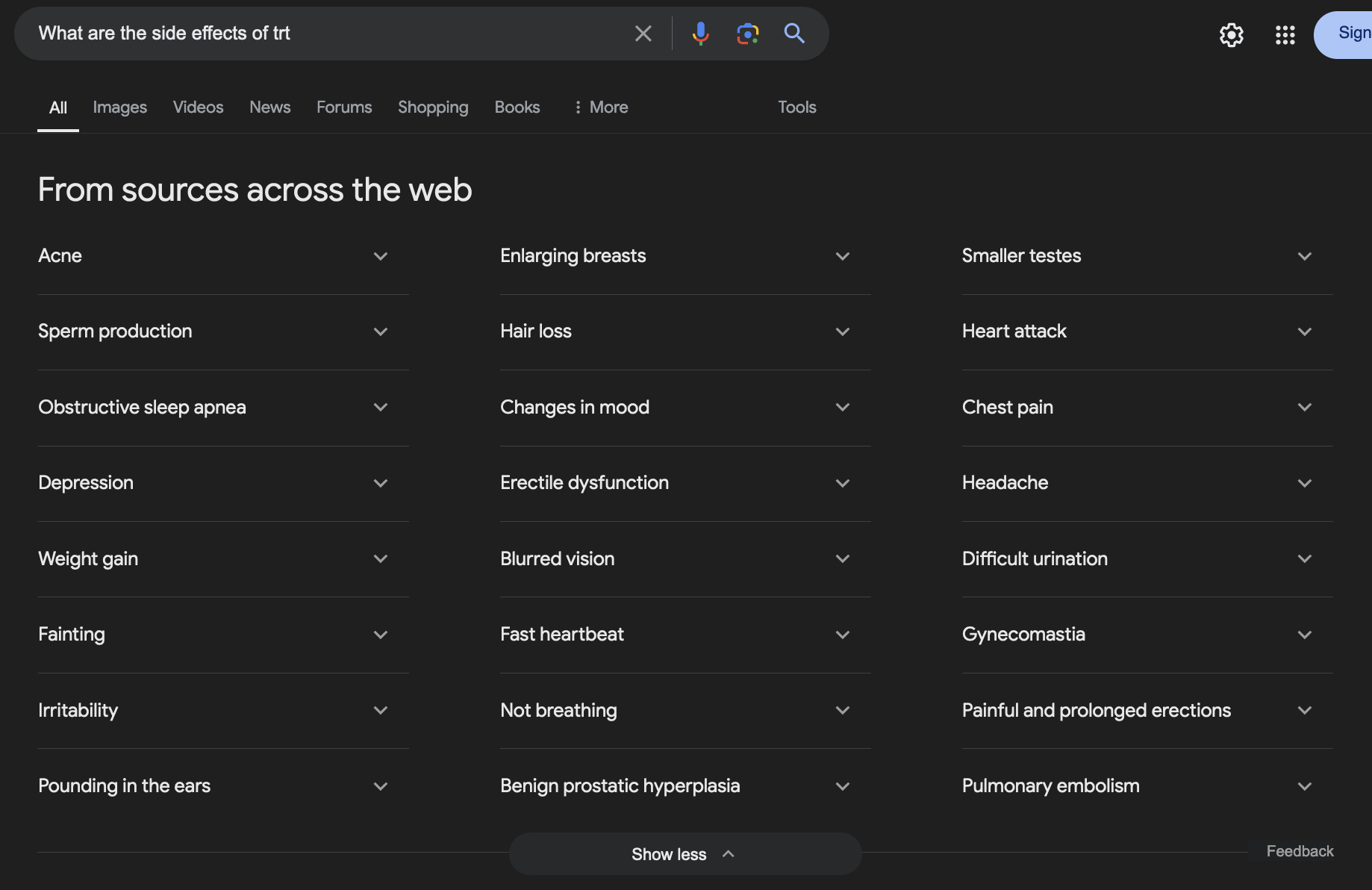Switch to the Shopping tab
The image size is (1372, 890).
(433, 108)
